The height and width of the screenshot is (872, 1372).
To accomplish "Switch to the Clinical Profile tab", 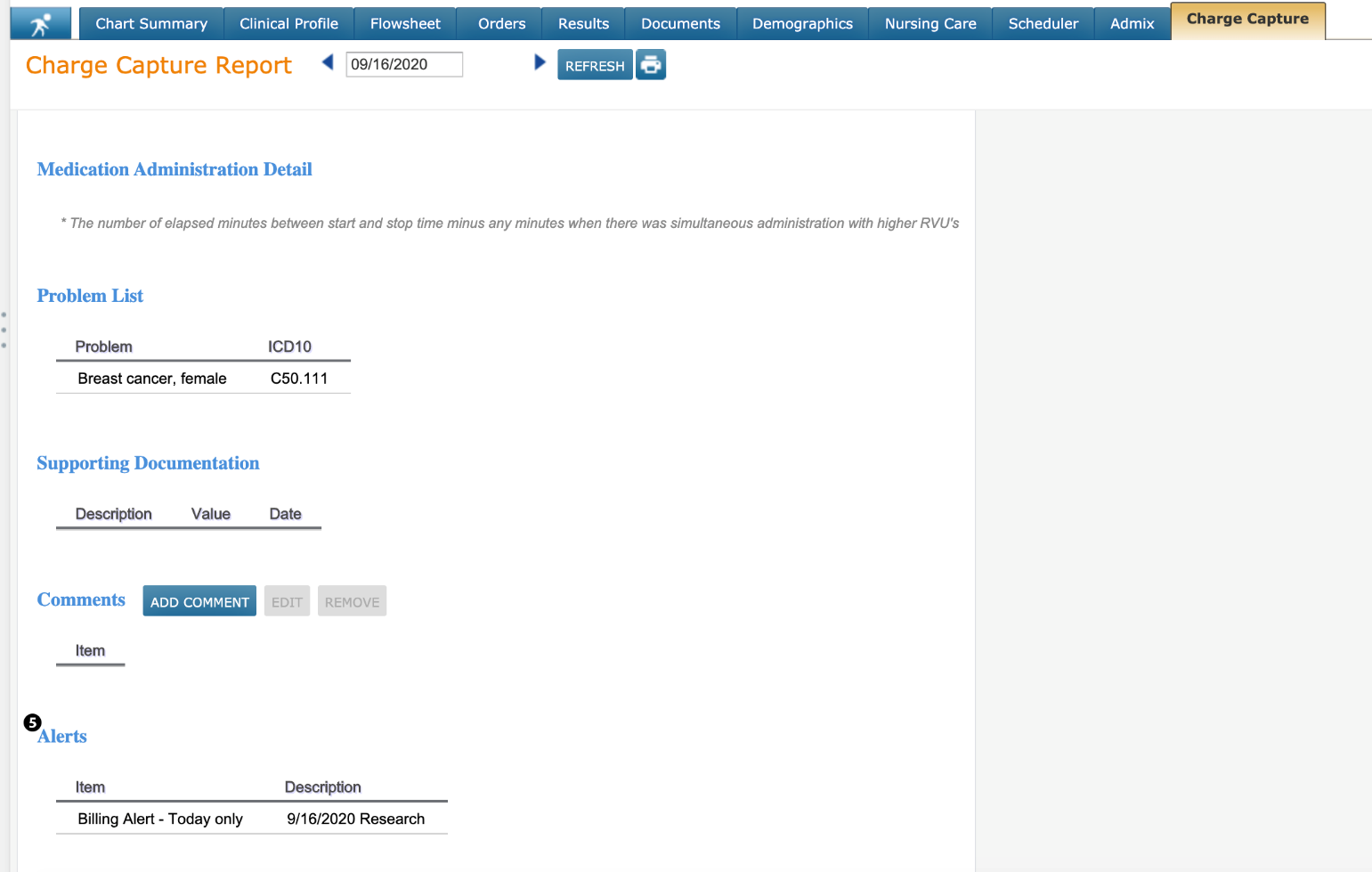I will click(x=288, y=24).
